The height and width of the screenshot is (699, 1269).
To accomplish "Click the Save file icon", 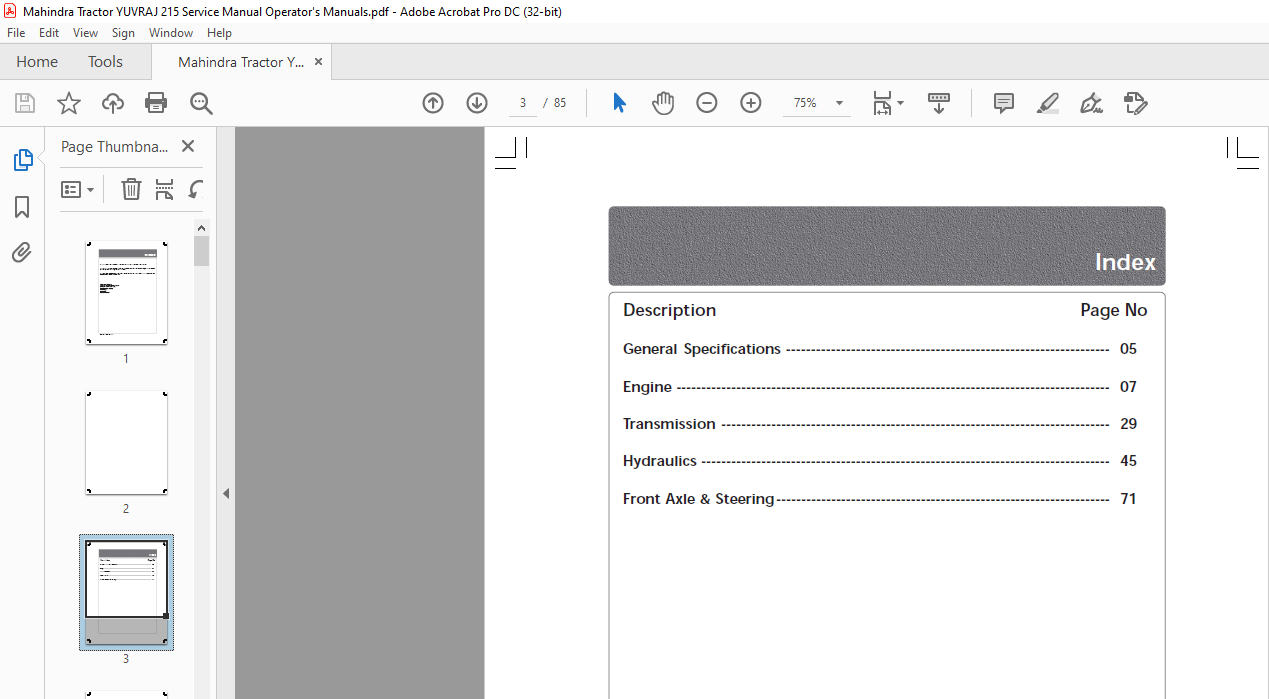I will click(25, 103).
